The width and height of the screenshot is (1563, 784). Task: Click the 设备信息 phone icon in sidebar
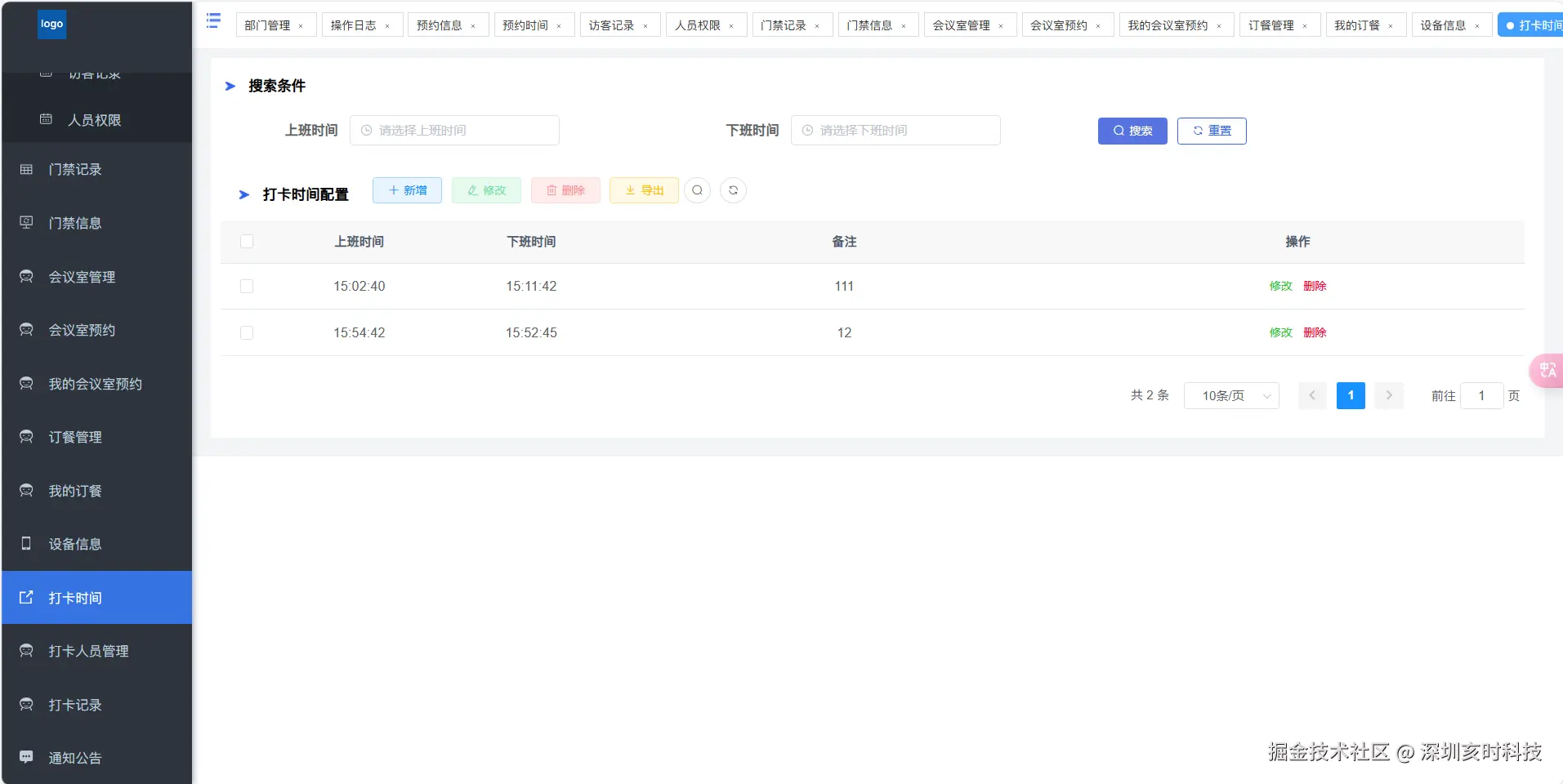(26, 543)
